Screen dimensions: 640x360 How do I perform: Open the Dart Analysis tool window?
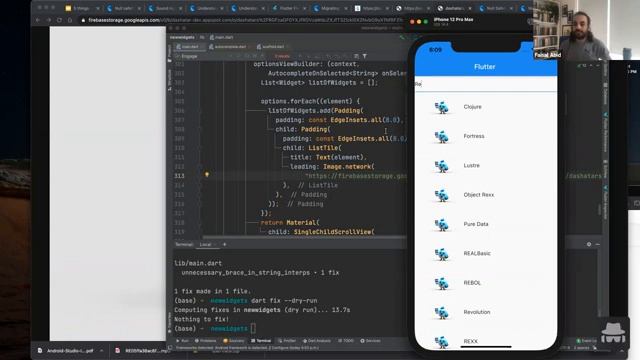click(x=317, y=341)
